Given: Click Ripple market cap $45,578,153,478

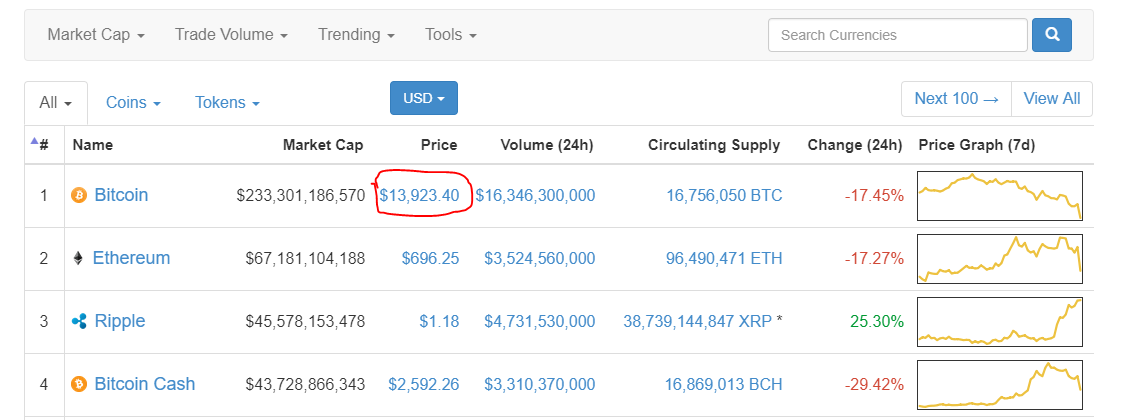Looking at the screenshot, I should pos(305,321).
